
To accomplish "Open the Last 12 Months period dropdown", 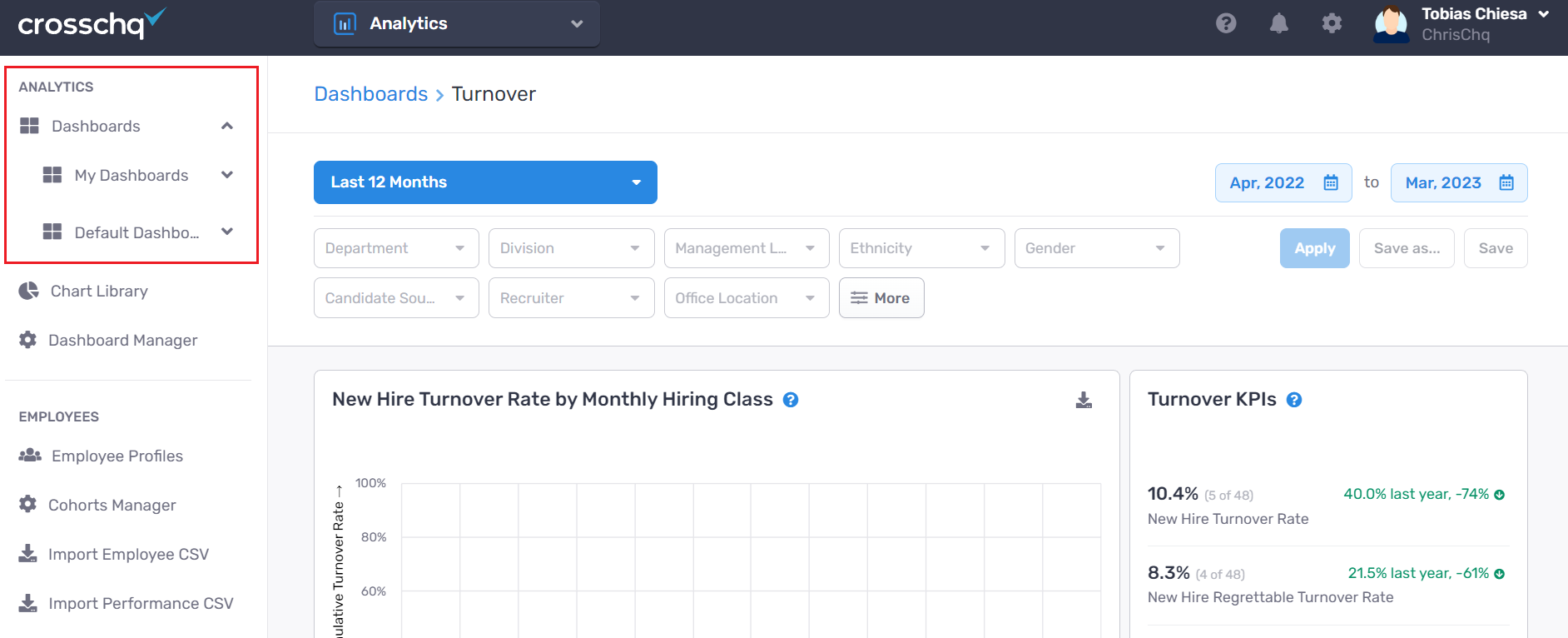I will 485,182.
